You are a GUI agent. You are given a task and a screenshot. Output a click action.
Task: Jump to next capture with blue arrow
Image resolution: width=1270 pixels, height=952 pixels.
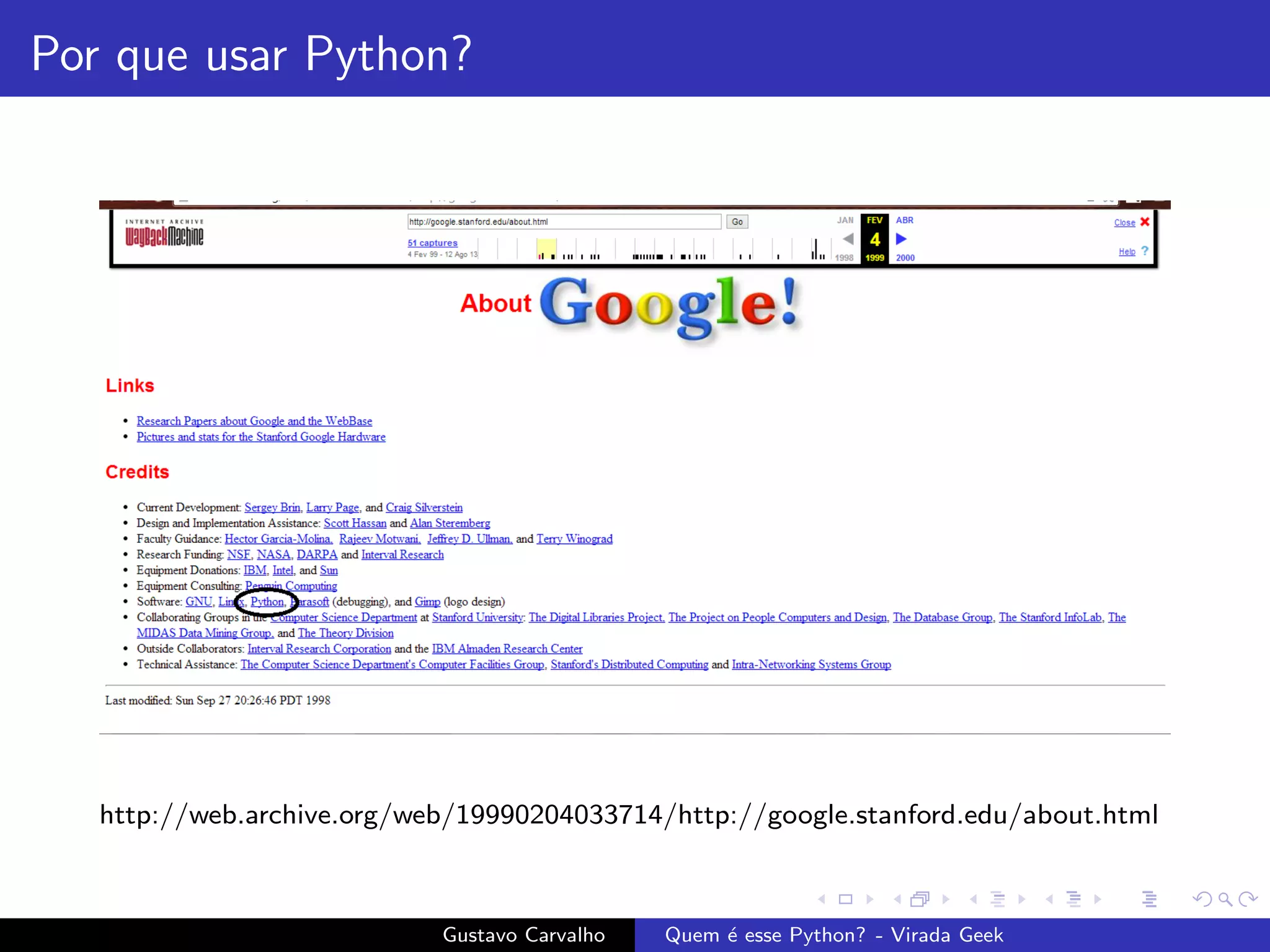pyautogui.click(x=902, y=239)
